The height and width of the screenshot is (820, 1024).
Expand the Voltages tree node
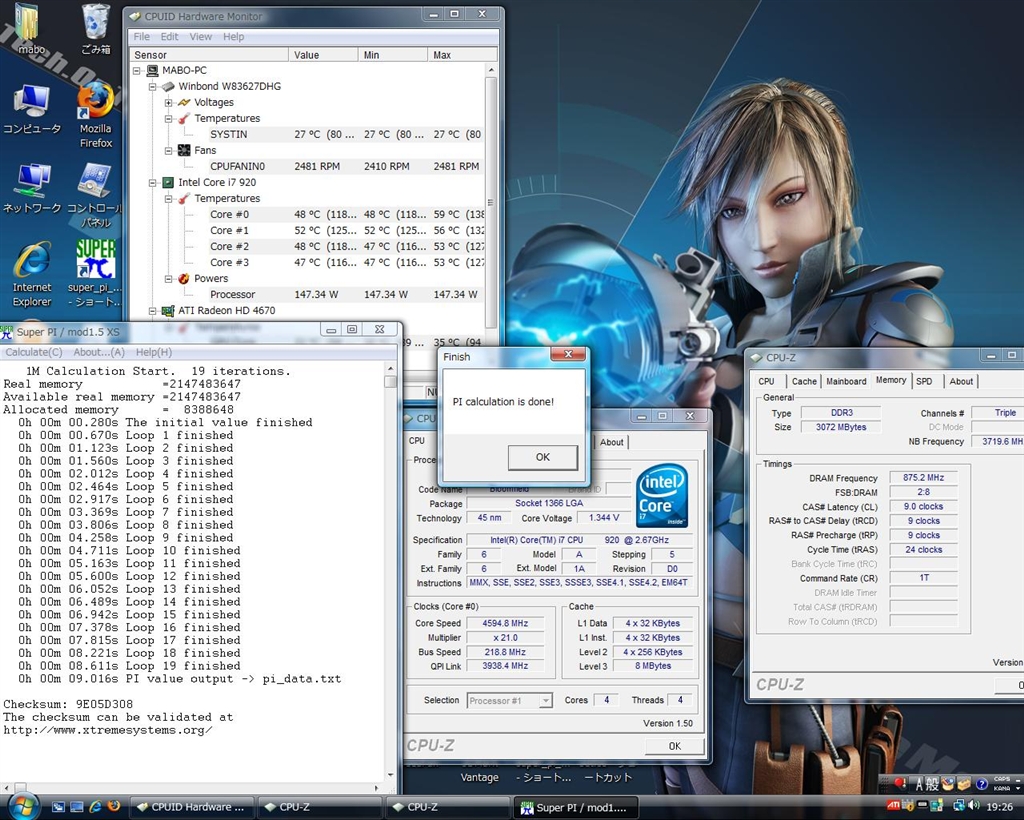tap(169, 102)
